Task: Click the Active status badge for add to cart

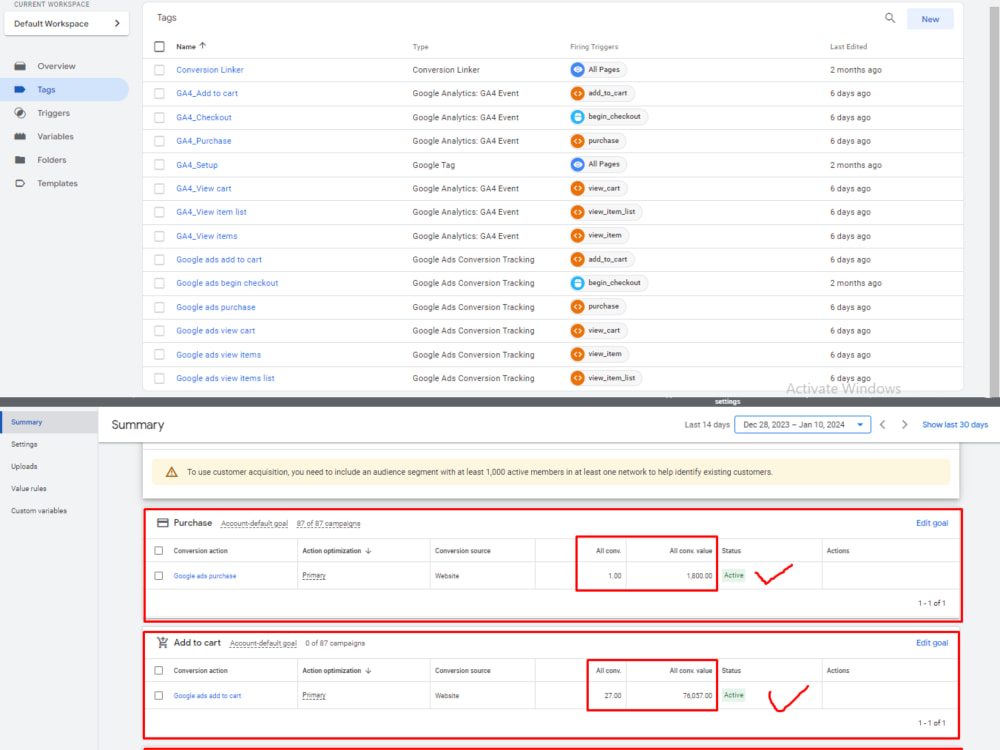Action: pyautogui.click(x=733, y=695)
